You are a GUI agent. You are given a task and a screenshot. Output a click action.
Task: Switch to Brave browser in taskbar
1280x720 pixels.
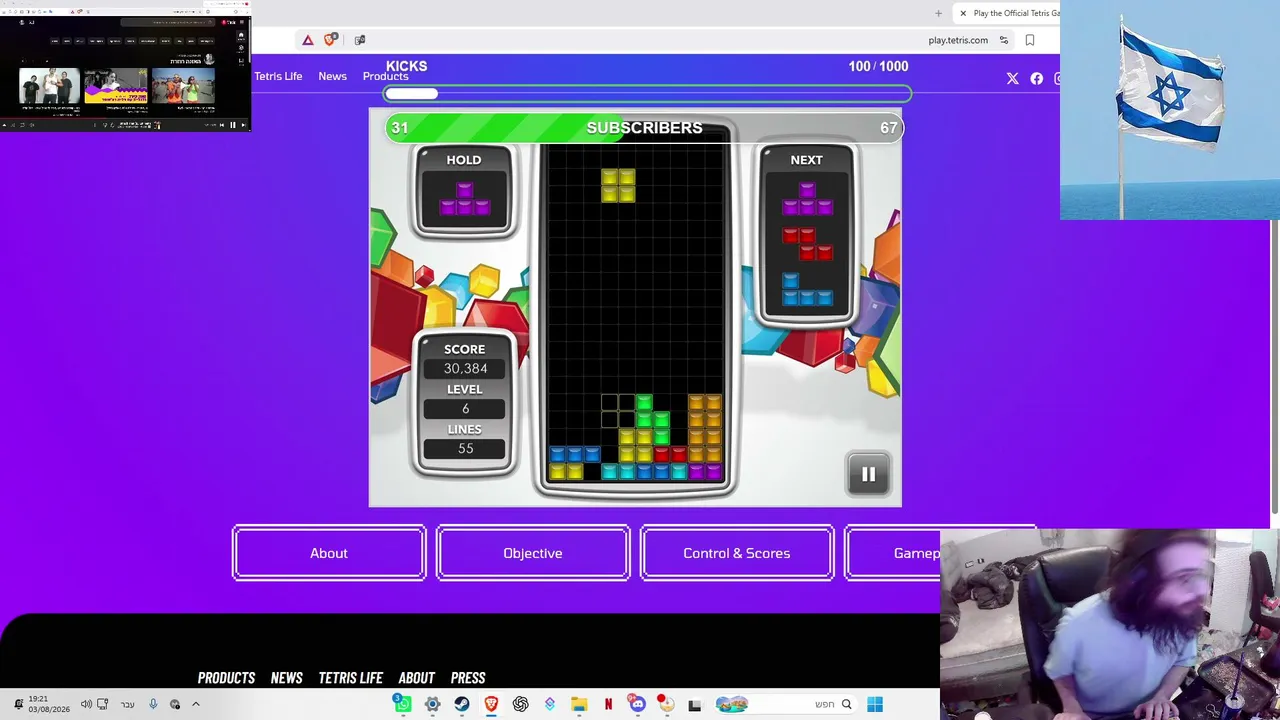click(x=491, y=704)
